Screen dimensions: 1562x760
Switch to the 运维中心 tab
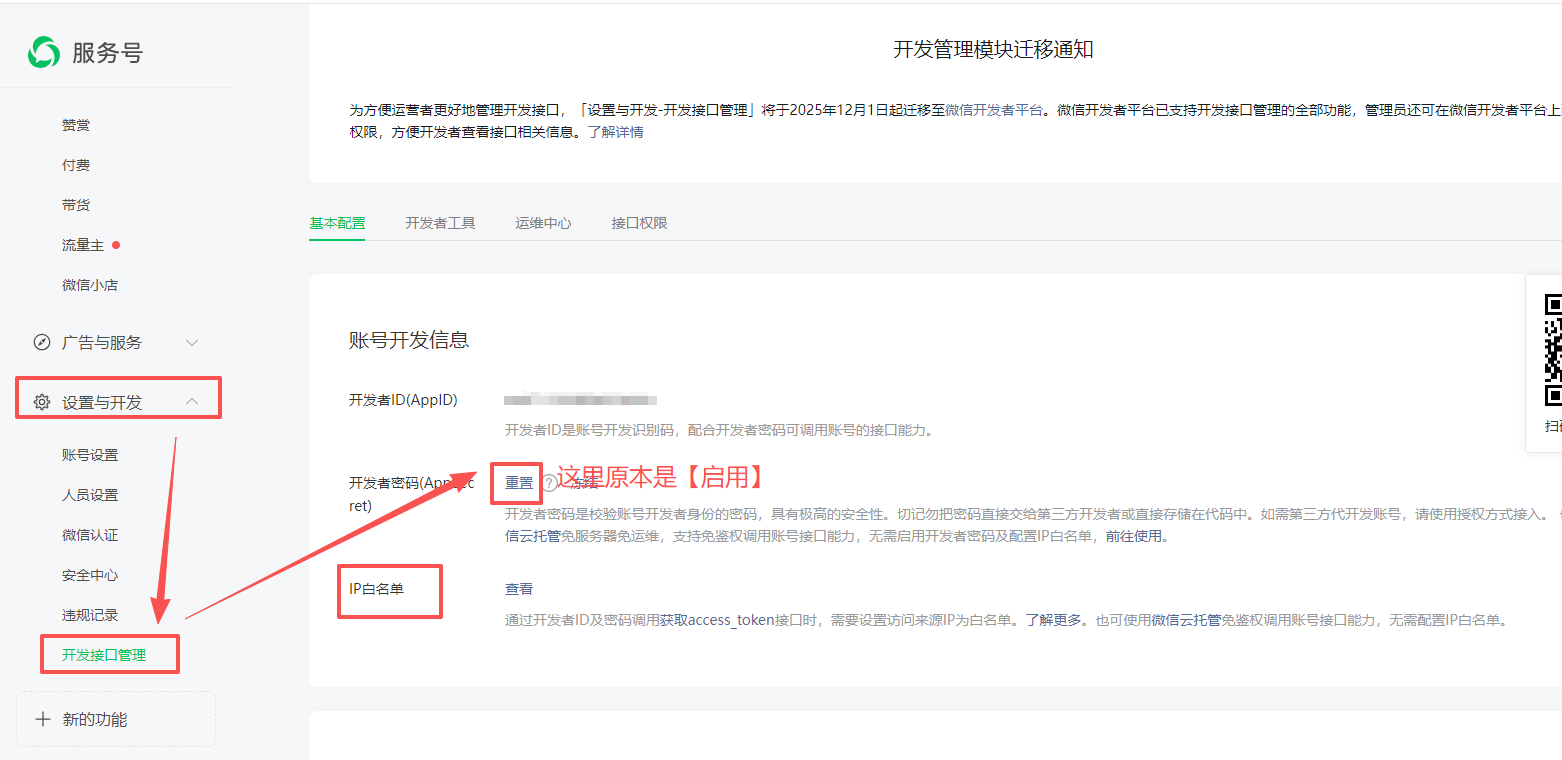coord(543,223)
